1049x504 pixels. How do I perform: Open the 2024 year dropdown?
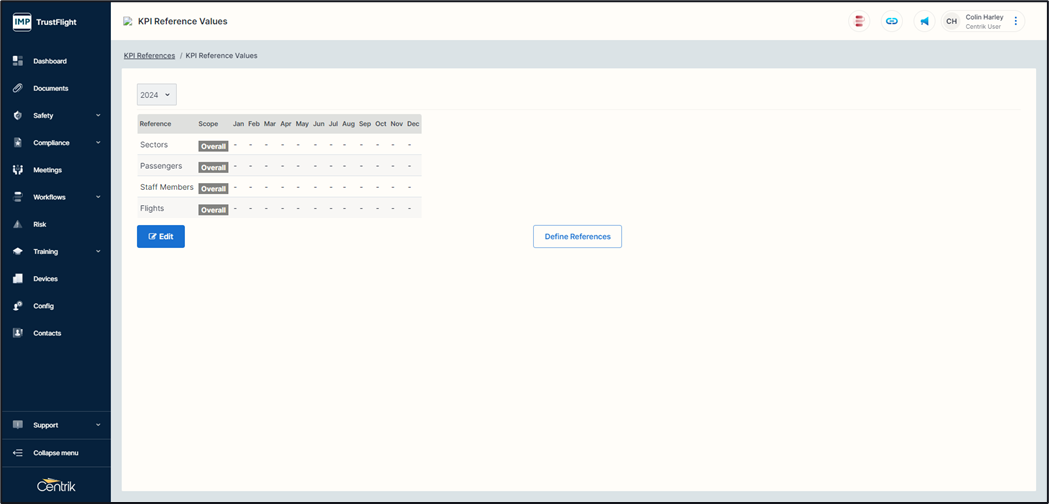click(156, 95)
